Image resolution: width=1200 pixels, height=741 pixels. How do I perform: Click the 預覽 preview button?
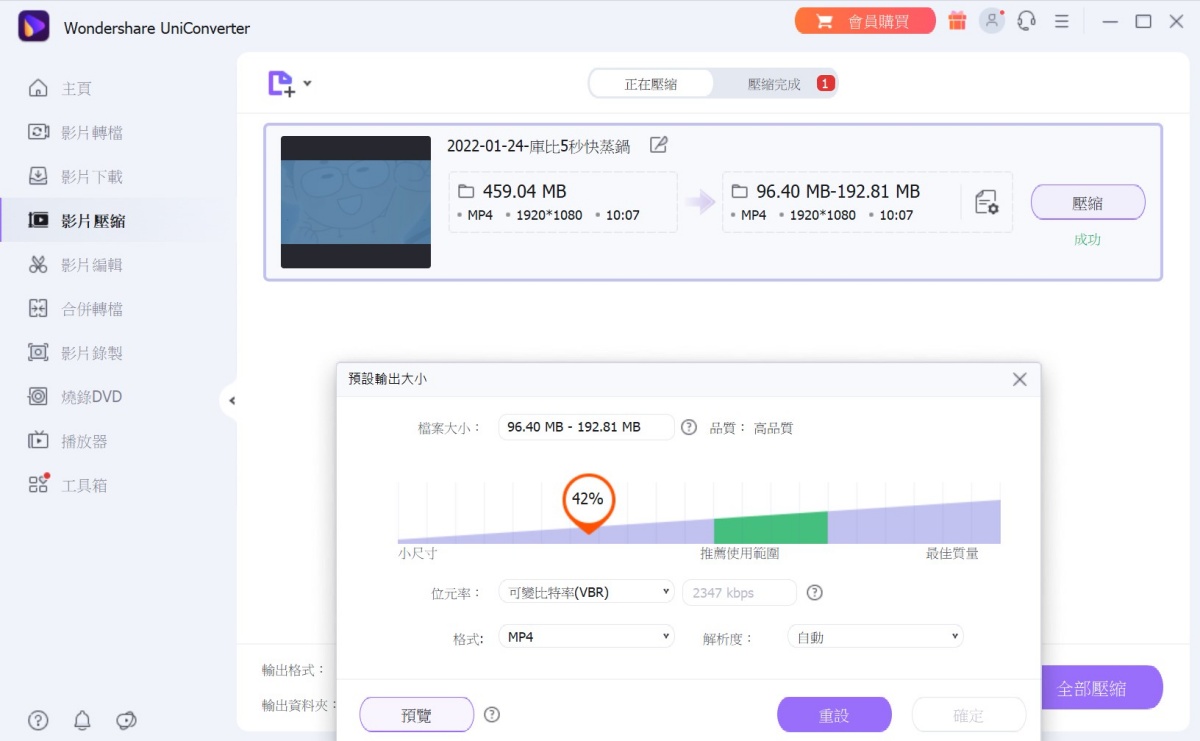click(416, 715)
